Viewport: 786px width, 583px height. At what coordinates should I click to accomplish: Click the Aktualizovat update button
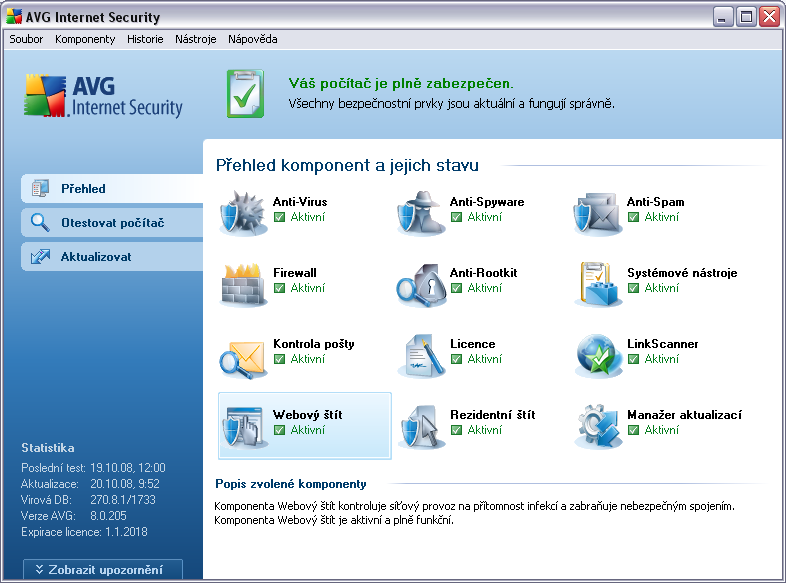pyautogui.click(x=112, y=257)
